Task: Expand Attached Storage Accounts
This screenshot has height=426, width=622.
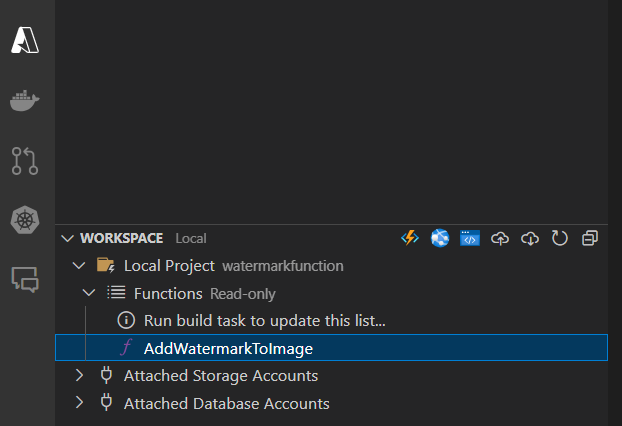Action: point(79,375)
